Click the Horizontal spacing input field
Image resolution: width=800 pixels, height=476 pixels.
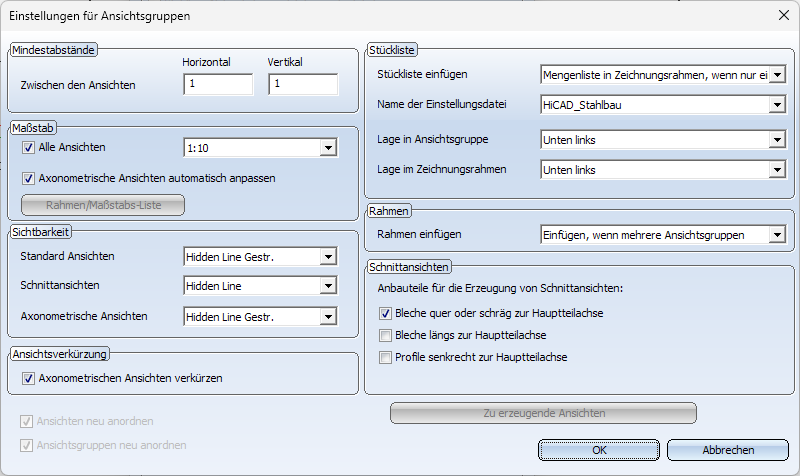pyautogui.click(x=218, y=84)
